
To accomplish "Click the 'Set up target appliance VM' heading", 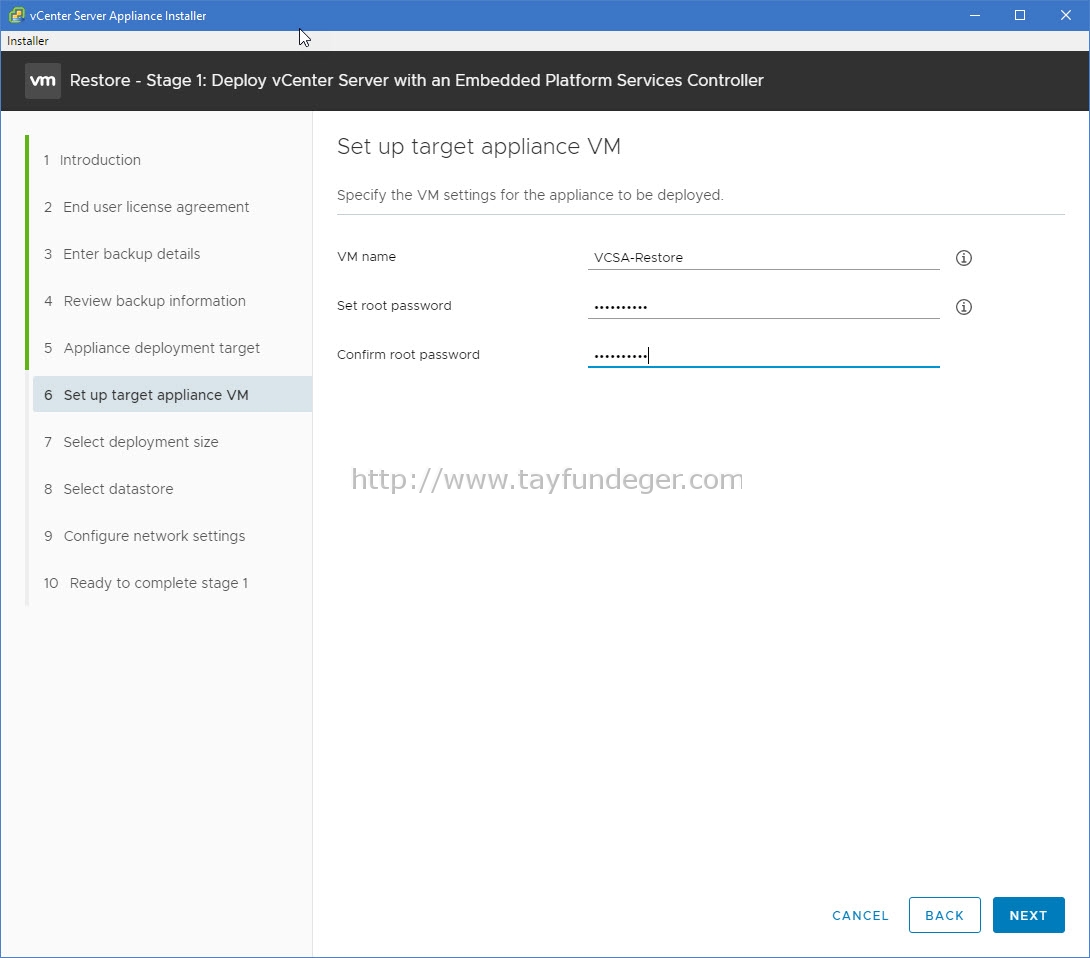I will click(x=479, y=147).
